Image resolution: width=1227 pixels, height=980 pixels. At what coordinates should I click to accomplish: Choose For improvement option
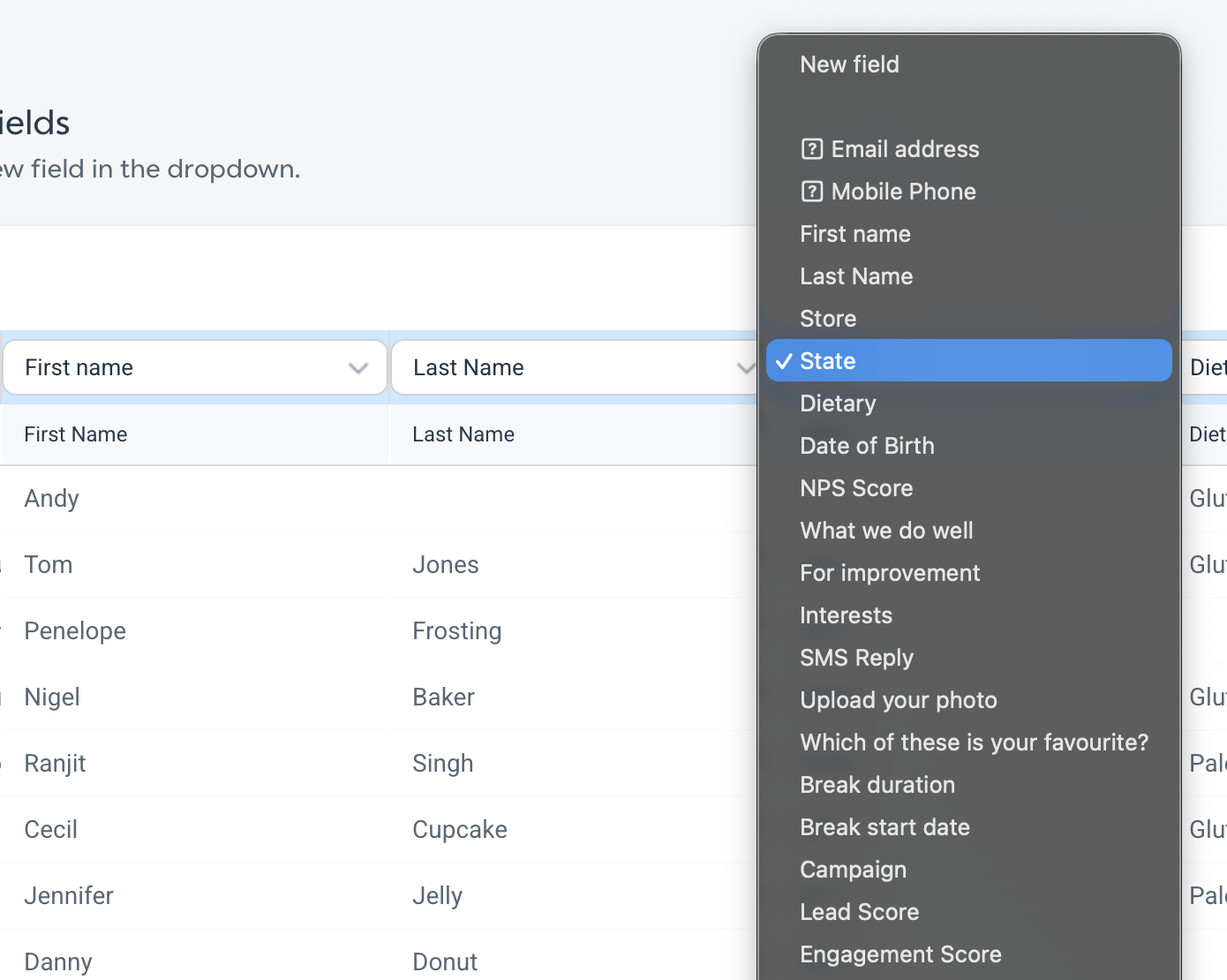coord(968,573)
